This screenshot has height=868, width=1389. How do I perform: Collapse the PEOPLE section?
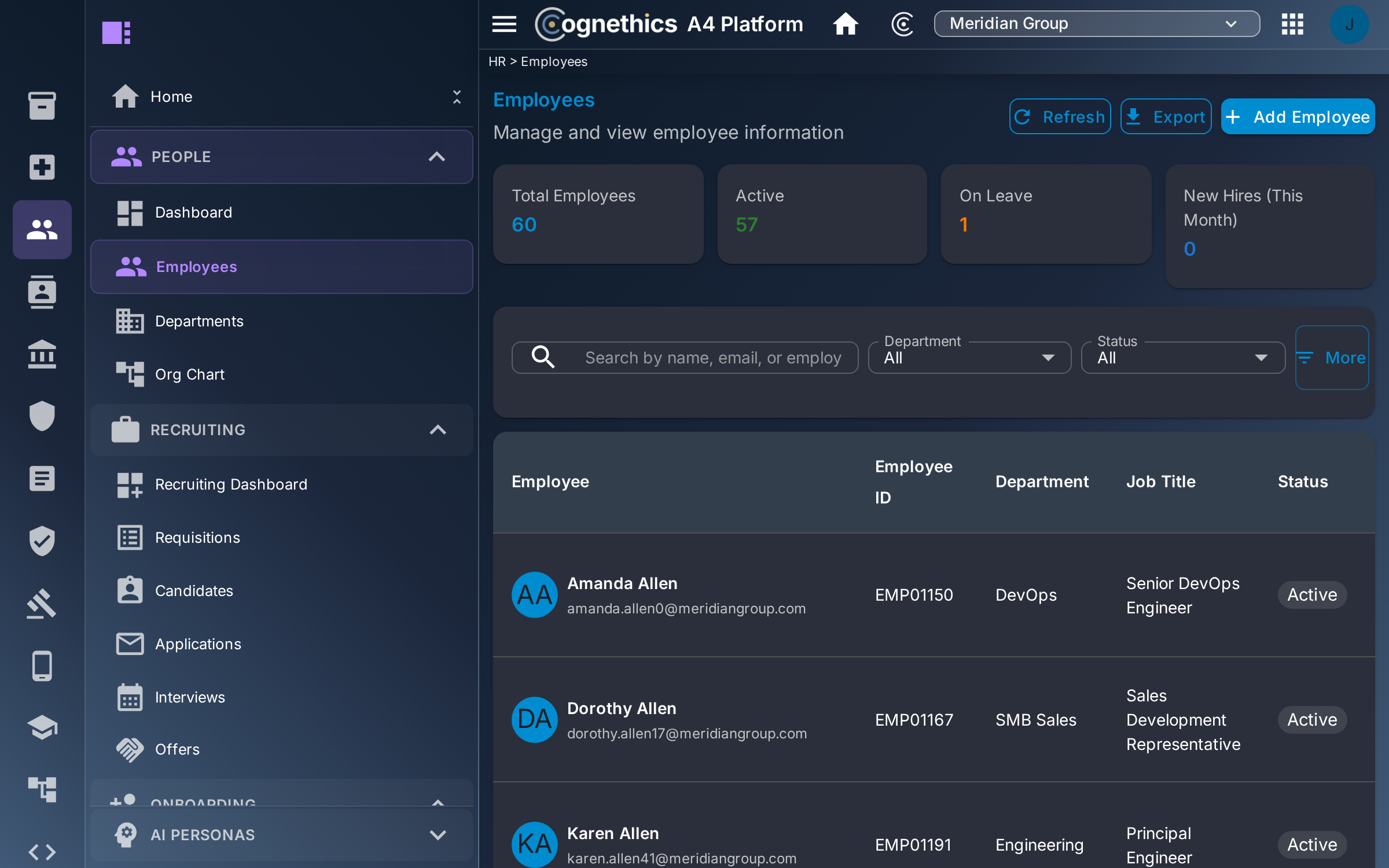[437, 157]
